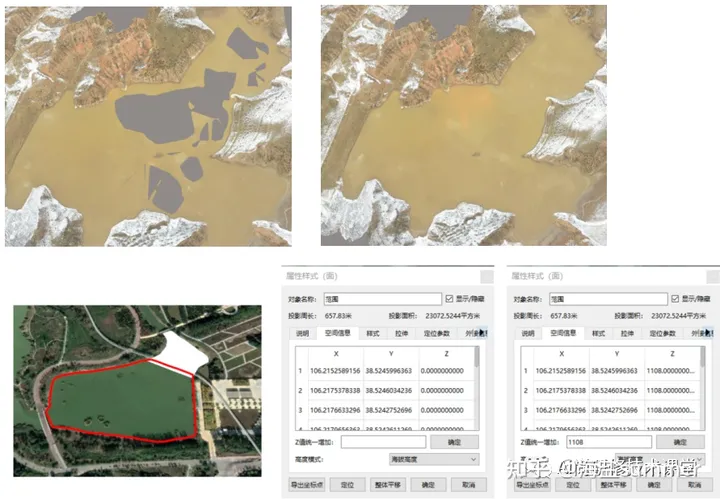720x499 pixels.
Task: Open terrain image with gray holes
Action: point(148,126)
